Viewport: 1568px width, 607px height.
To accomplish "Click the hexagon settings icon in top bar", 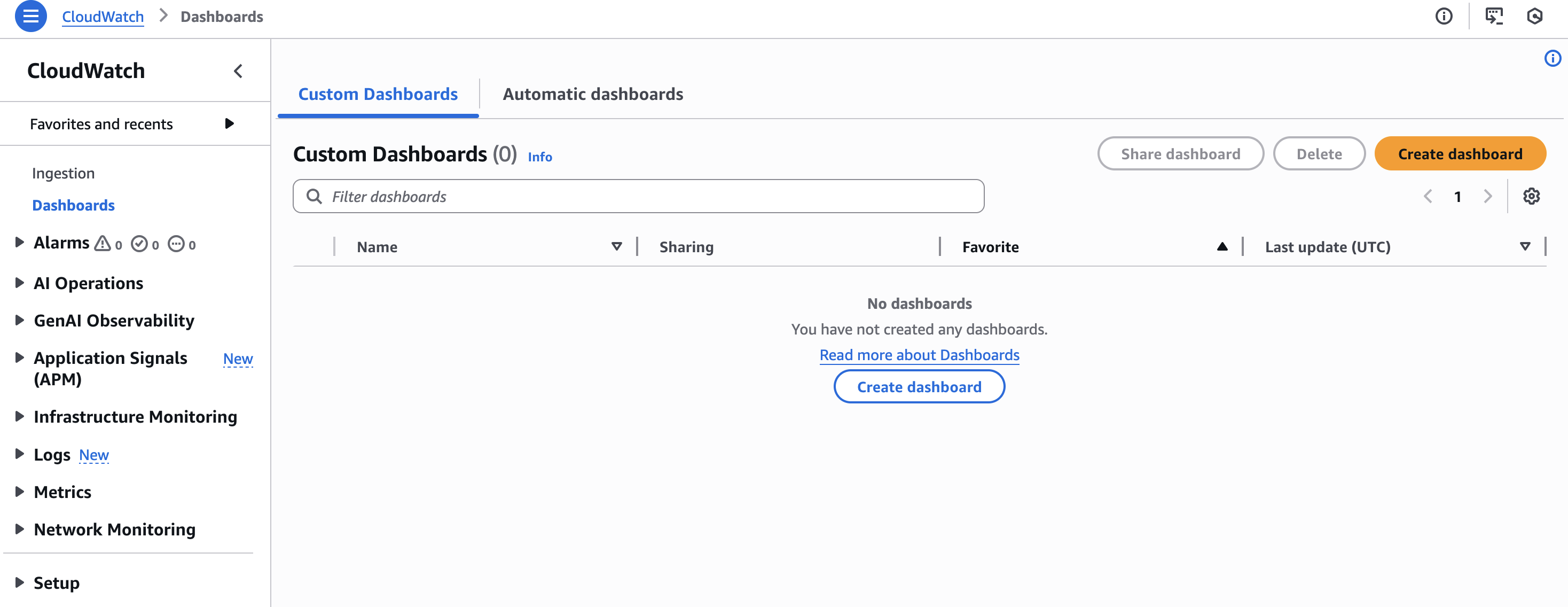I will pos(1534,17).
